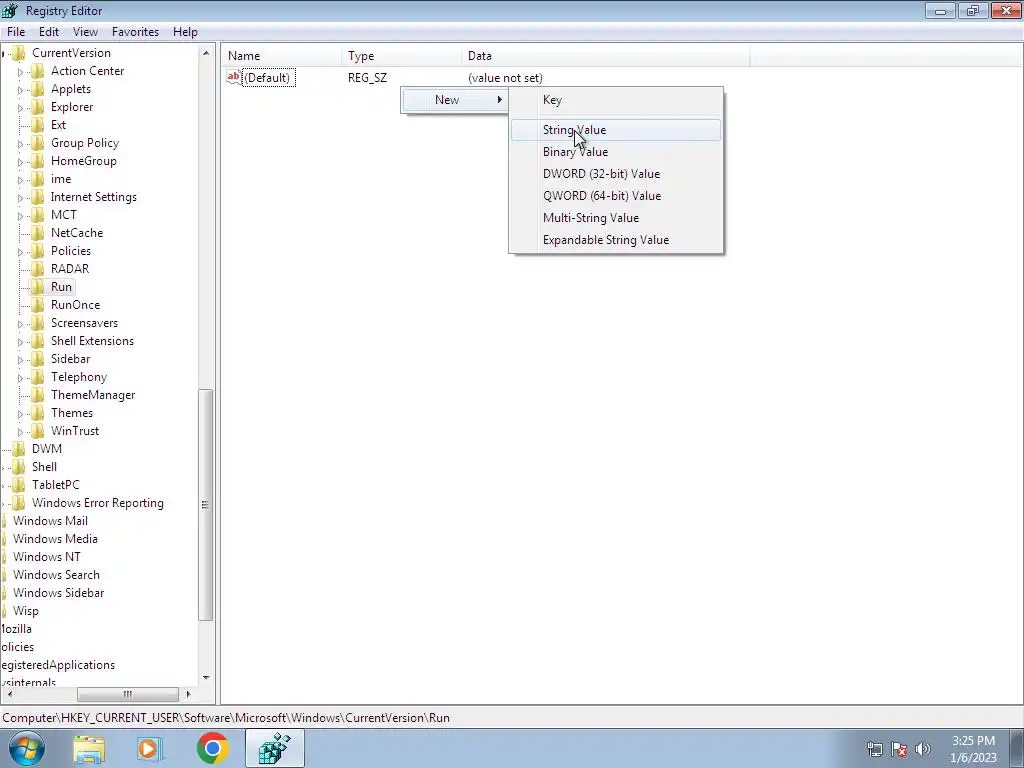Choose Binary Value from the submenu

click(616, 152)
